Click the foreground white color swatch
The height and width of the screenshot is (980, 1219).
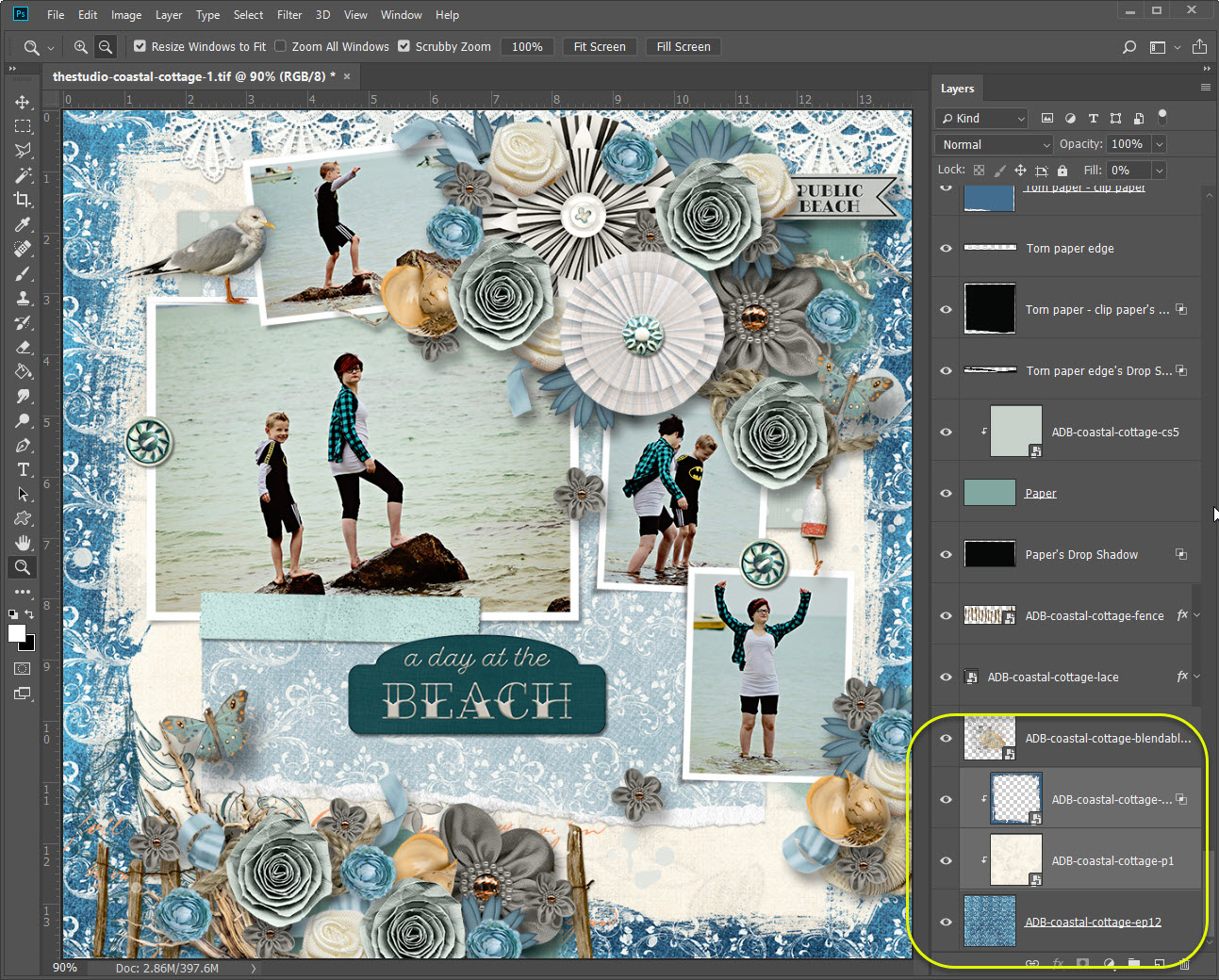tap(15, 633)
